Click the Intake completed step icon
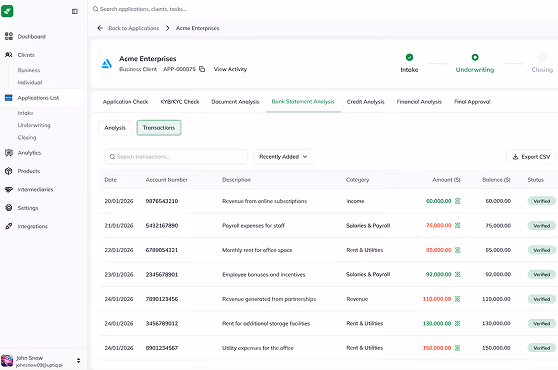The image size is (558, 370). click(x=409, y=57)
